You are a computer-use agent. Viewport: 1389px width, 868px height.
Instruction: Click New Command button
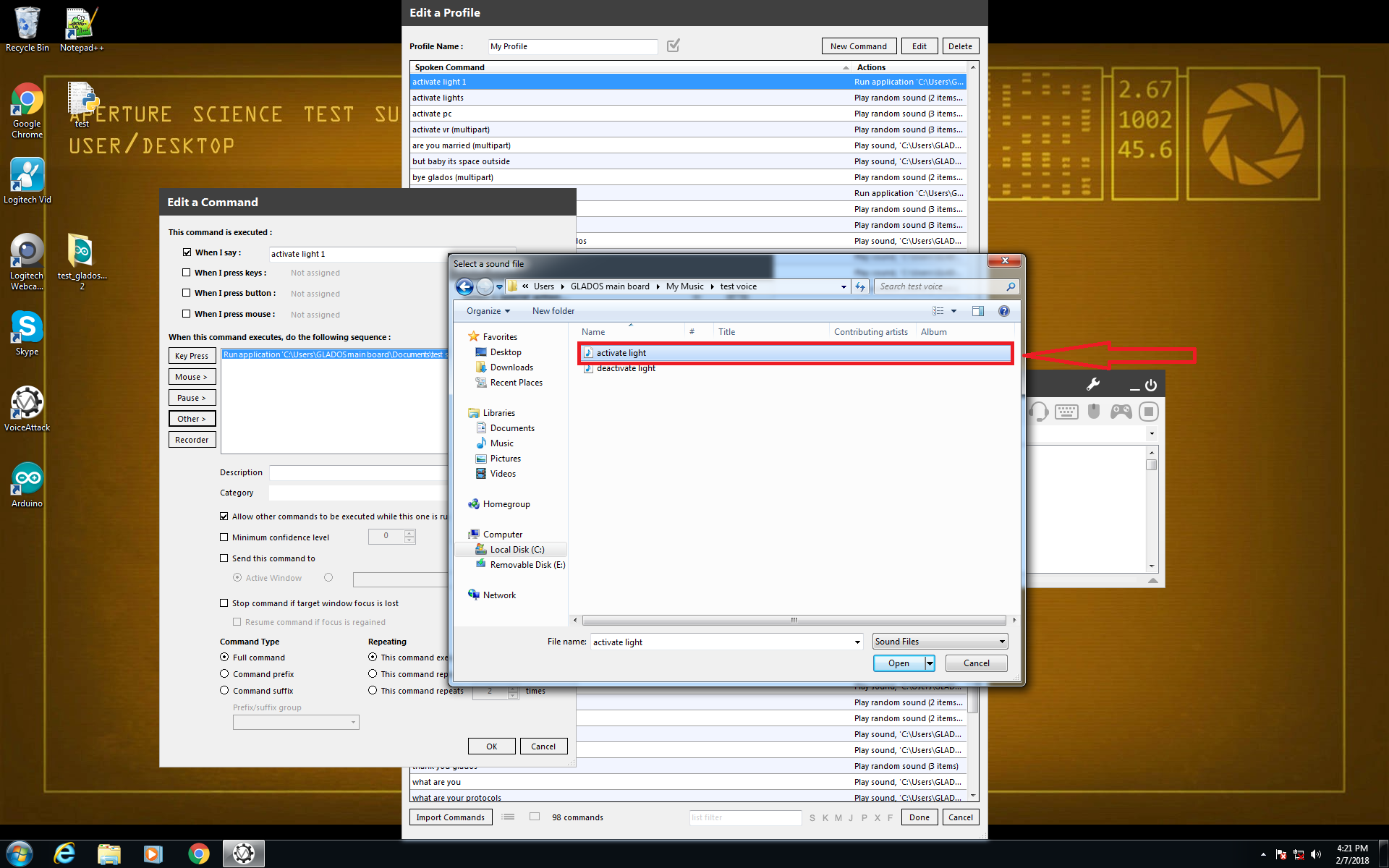point(858,46)
